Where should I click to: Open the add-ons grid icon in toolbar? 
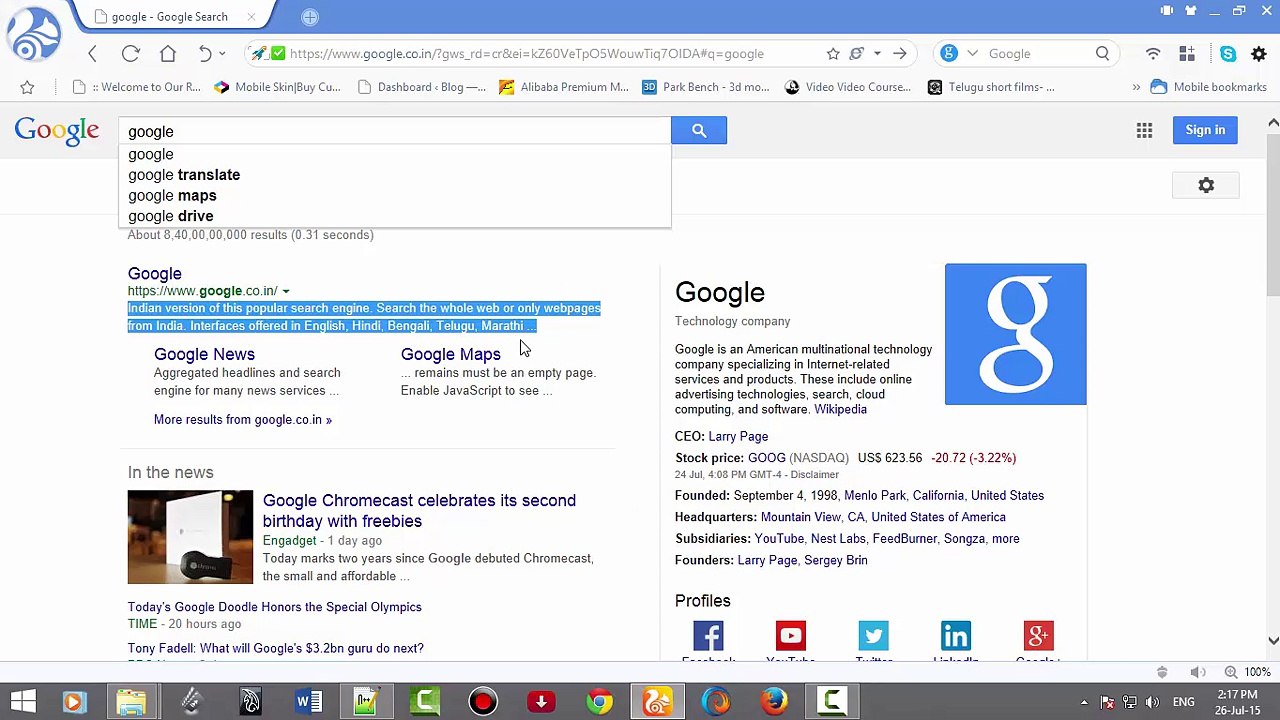coord(1187,54)
